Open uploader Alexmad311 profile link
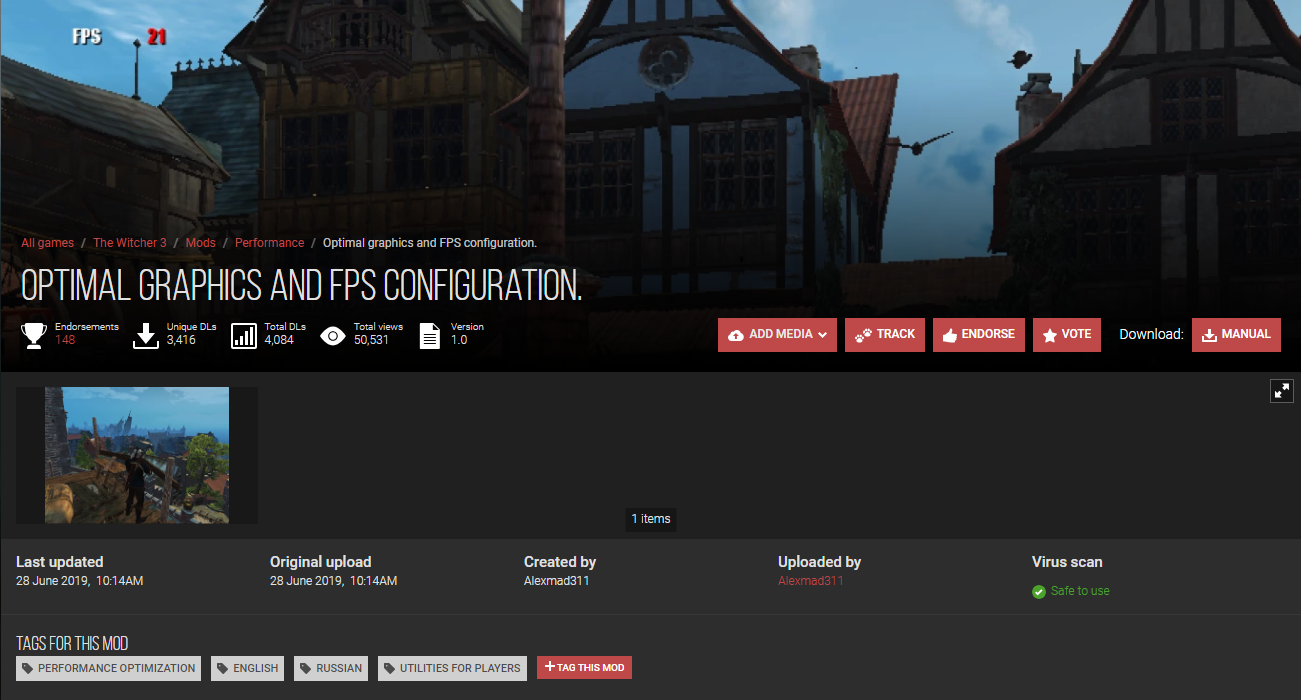The height and width of the screenshot is (700, 1301). [811, 581]
